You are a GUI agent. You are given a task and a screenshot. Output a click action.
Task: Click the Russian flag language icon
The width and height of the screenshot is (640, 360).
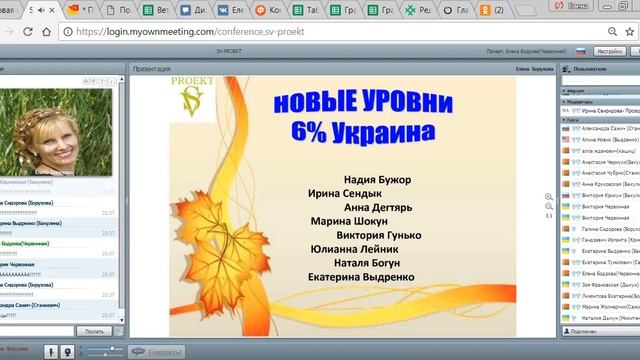click(581, 51)
